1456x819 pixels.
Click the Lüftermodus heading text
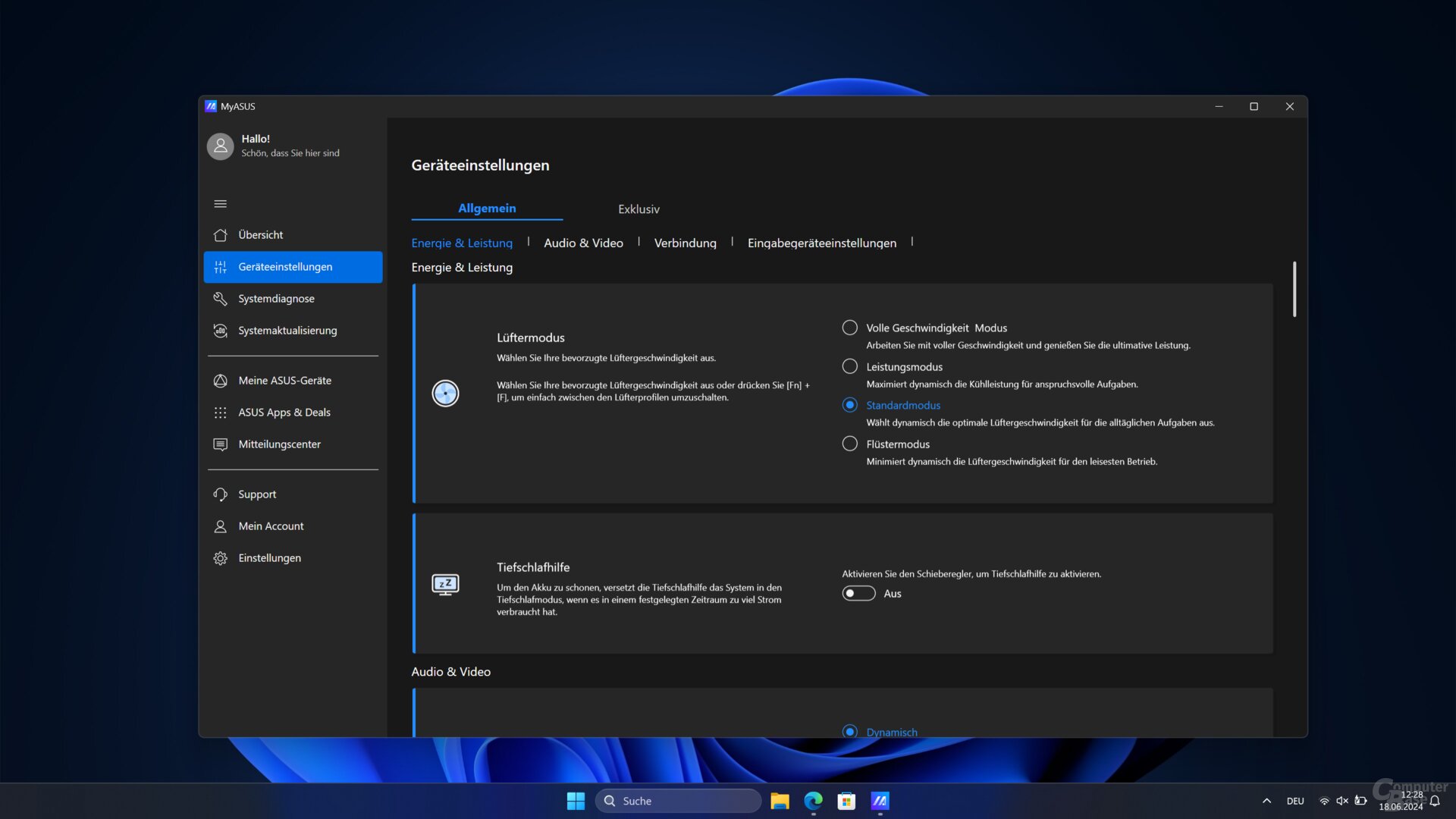coord(531,337)
